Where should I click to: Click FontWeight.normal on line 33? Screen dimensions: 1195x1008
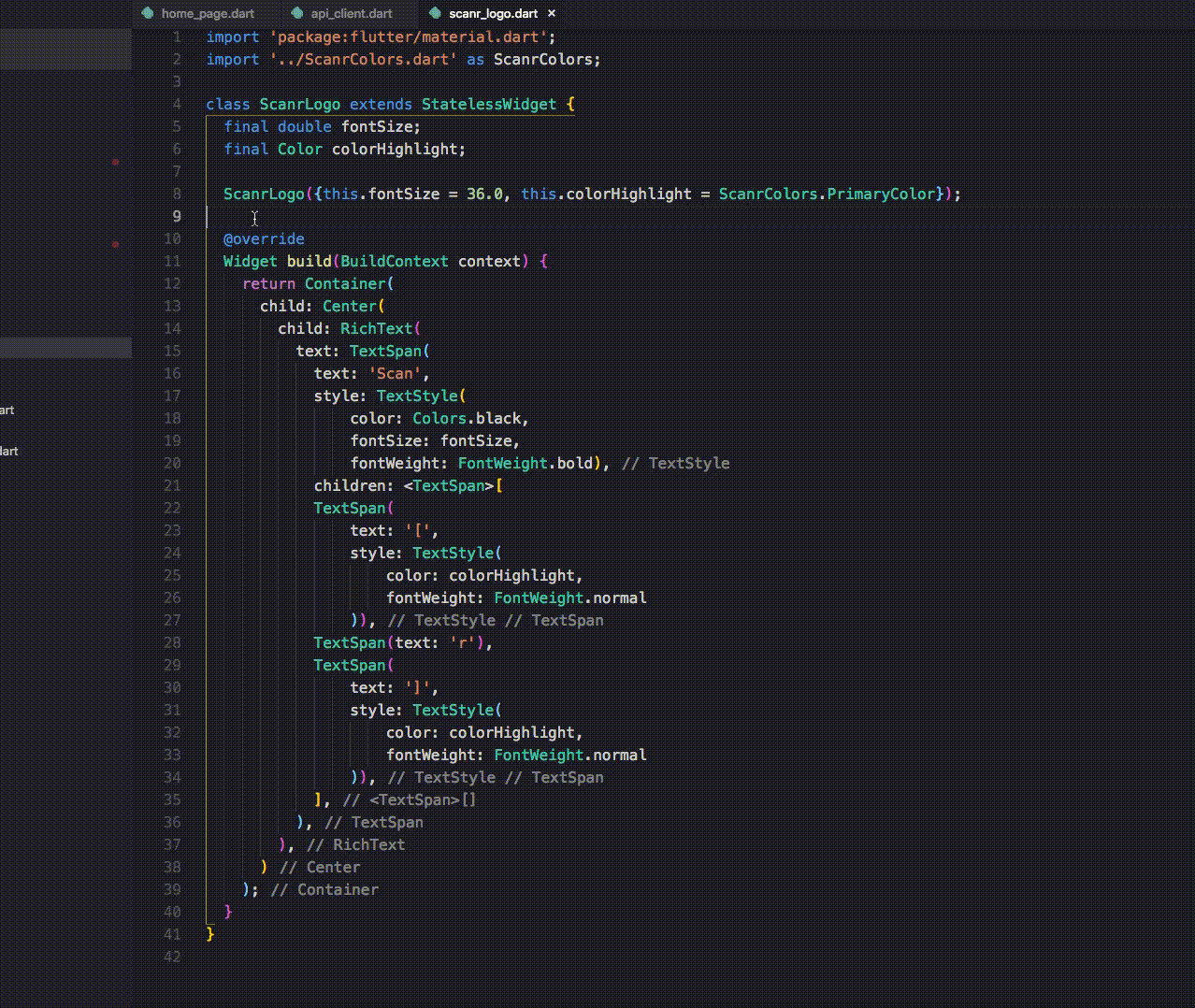(x=570, y=755)
